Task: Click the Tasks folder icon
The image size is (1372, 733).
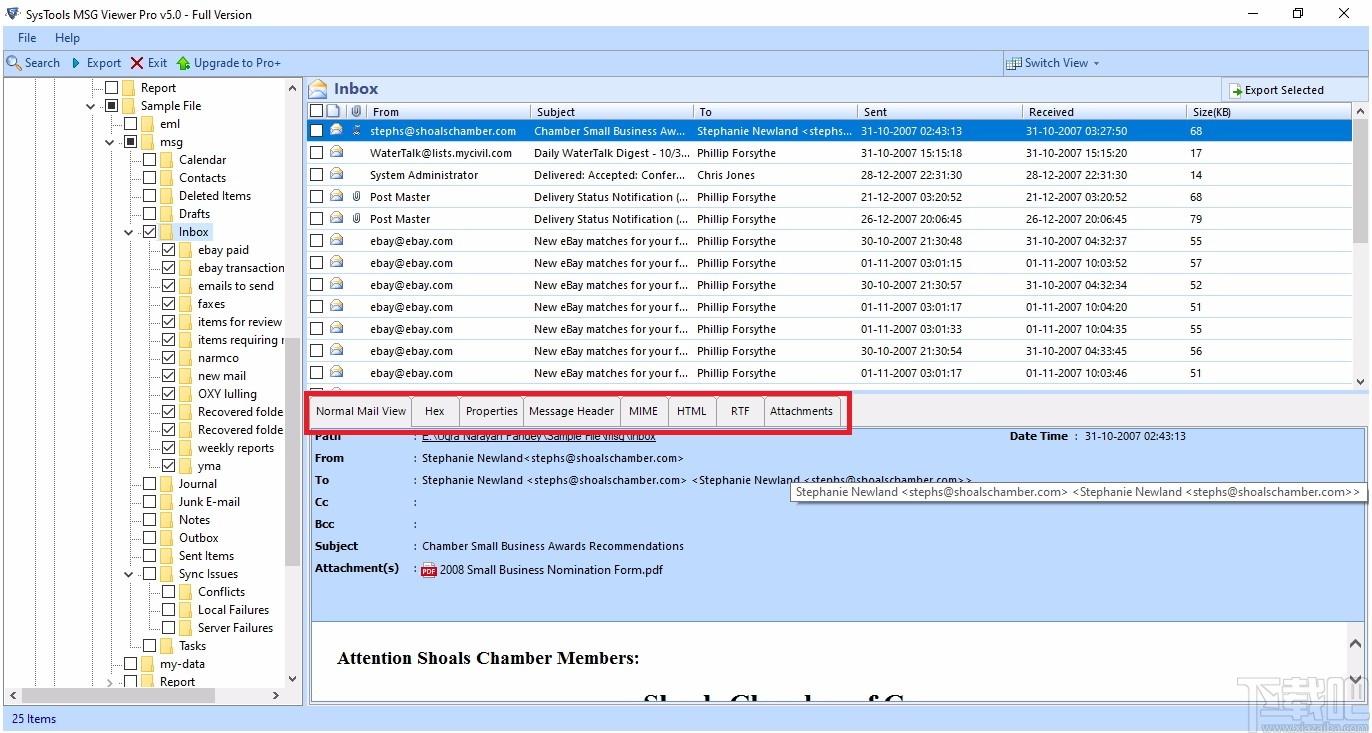Action: [167, 646]
